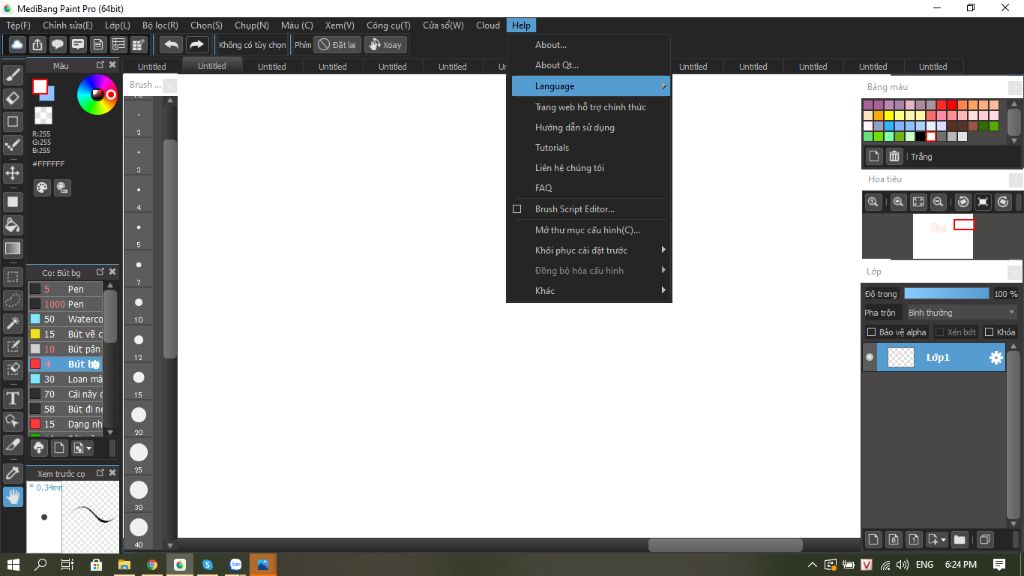Viewport: 1024px width, 576px height.
Task: Expand the Language submenu
Action: (x=590, y=86)
